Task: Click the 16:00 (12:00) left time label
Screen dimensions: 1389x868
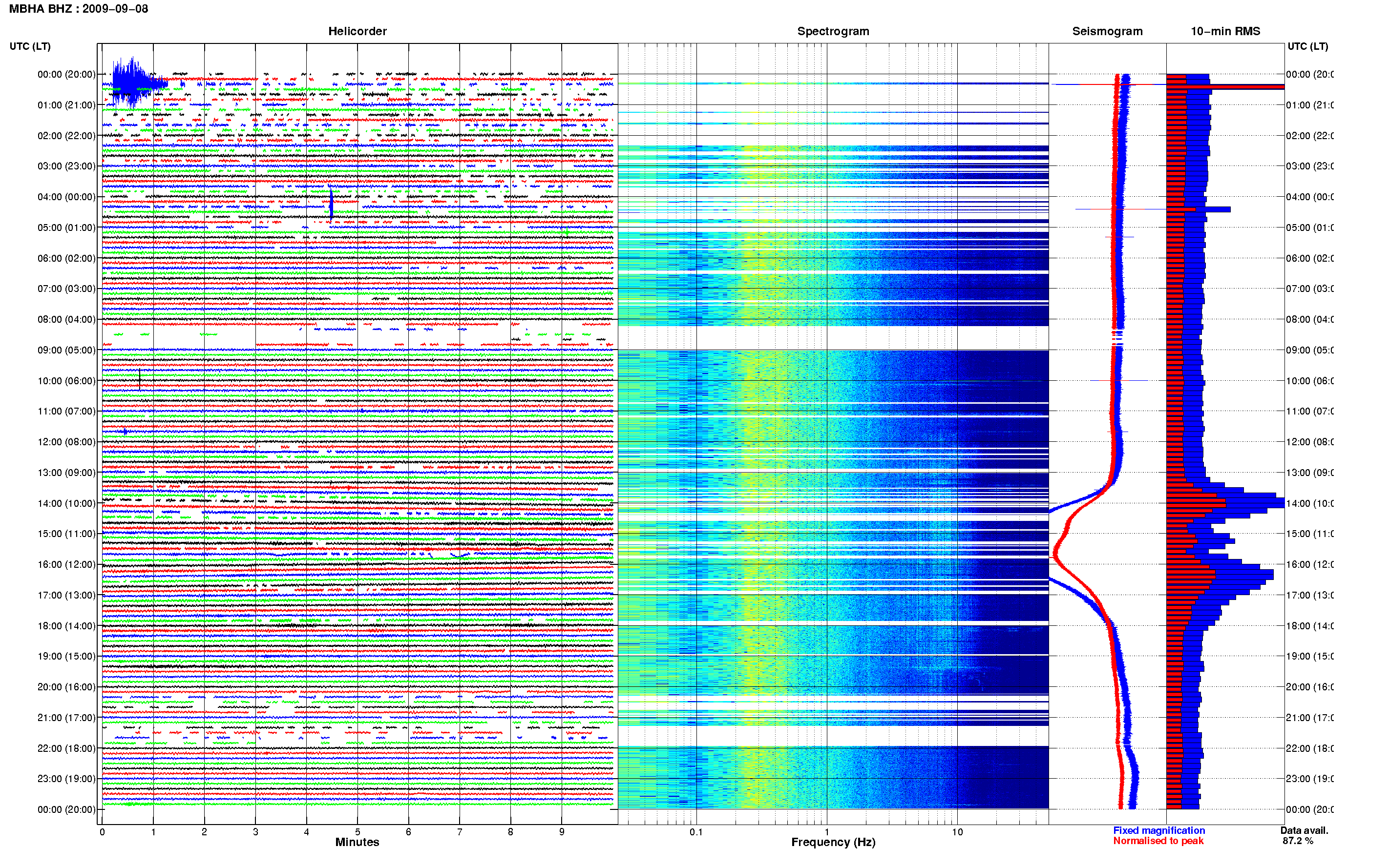Action: [66, 564]
